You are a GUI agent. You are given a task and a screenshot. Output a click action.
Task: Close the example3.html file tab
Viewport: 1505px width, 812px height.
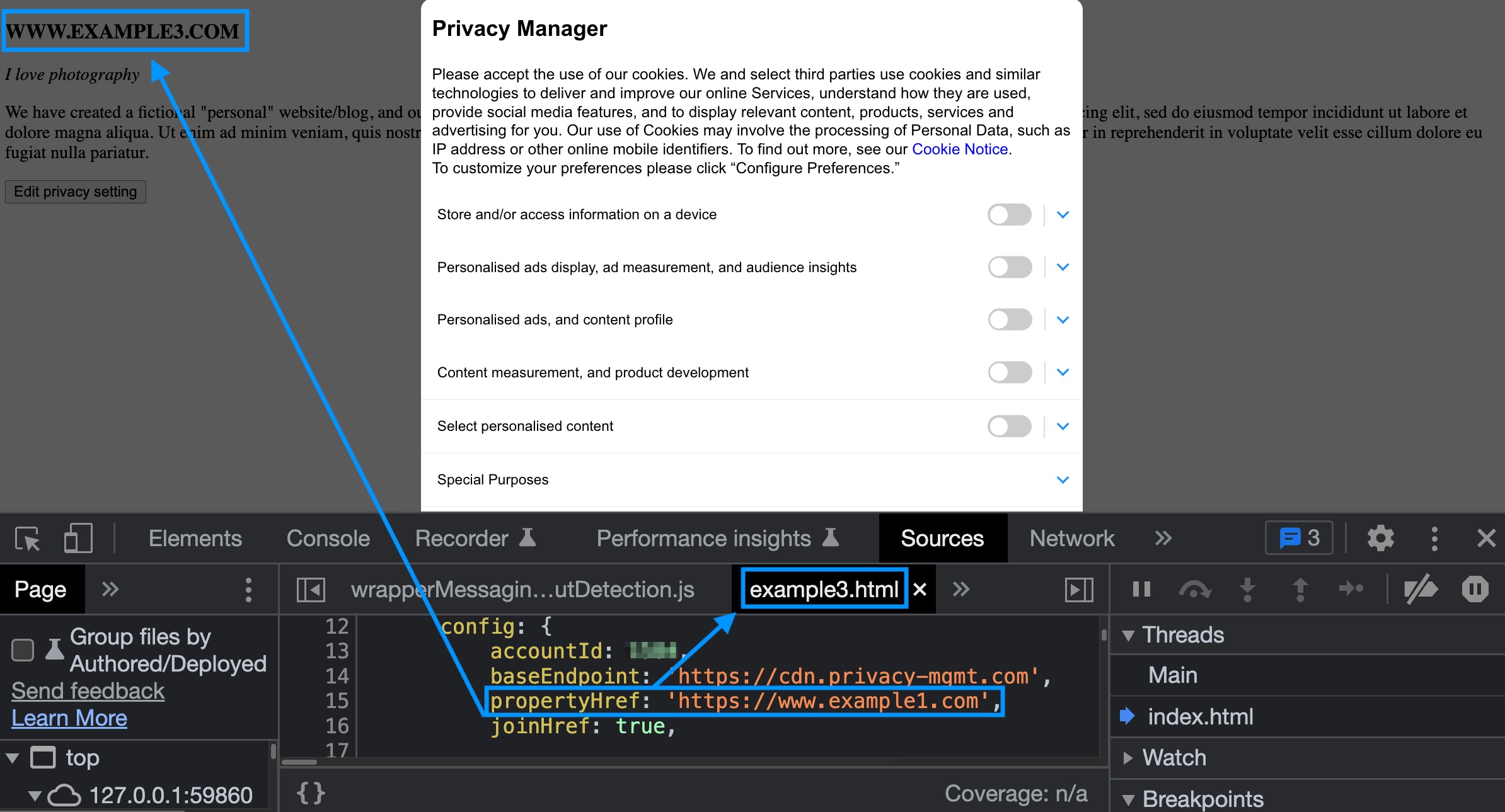(x=920, y=590)
